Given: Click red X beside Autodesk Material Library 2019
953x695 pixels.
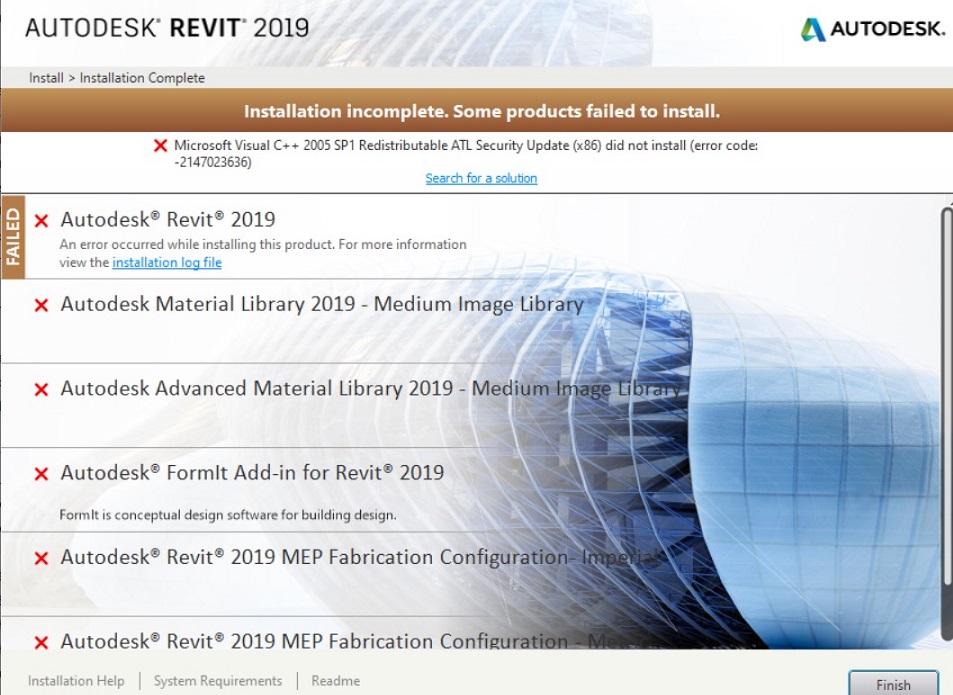Looking at the screenshot, I should click(x=41, y=304).
